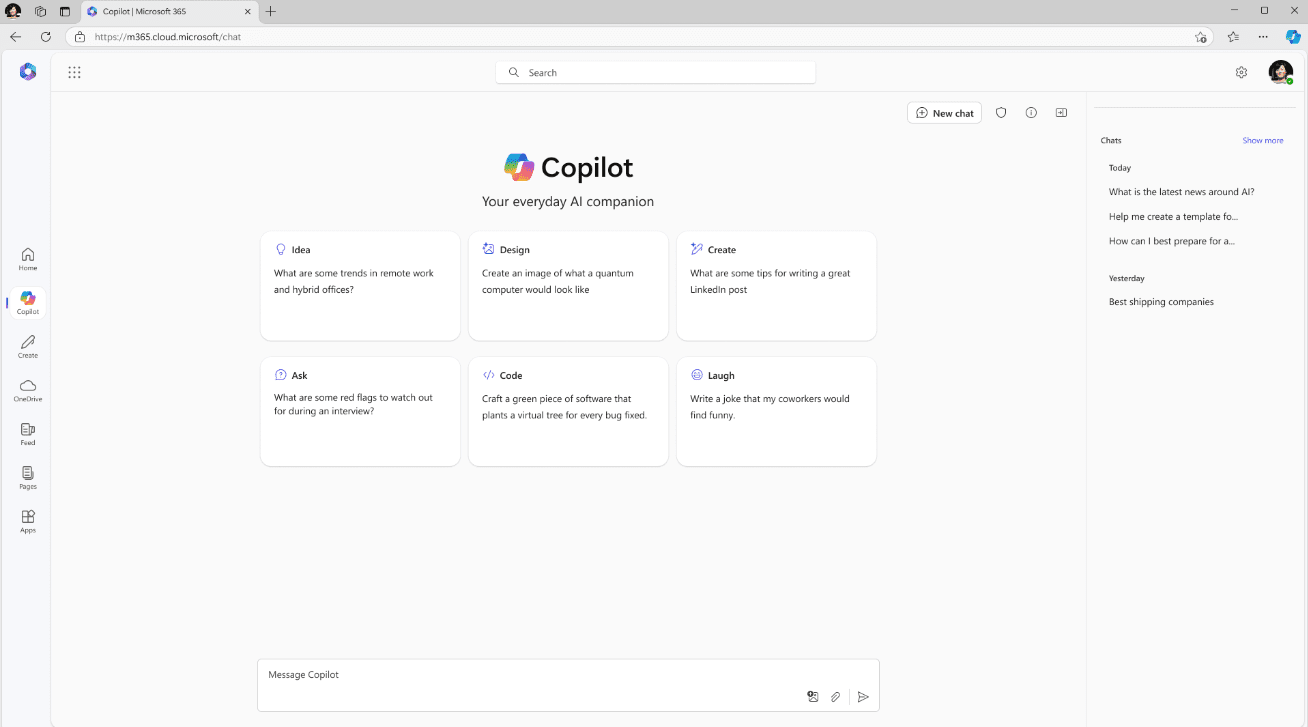The width and height of the screenshot is (1308, 727).
Task: Open browser profile icon in title bar
Action: click(x=14, y=11)
